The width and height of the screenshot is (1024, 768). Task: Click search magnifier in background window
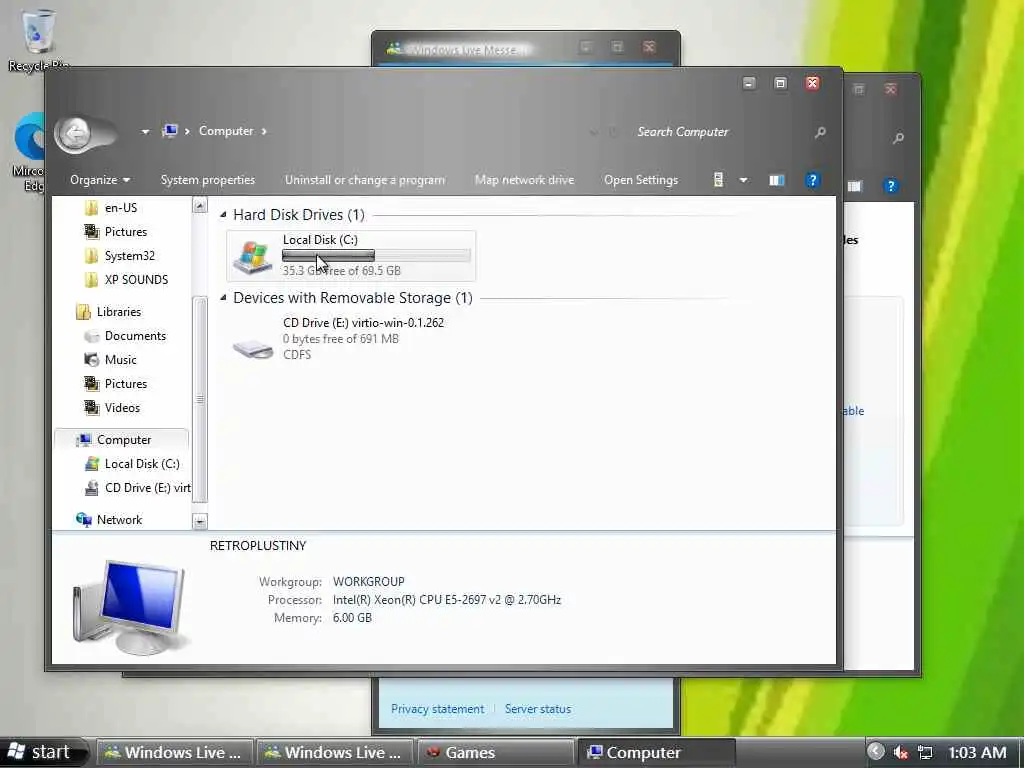pos(899,138)
